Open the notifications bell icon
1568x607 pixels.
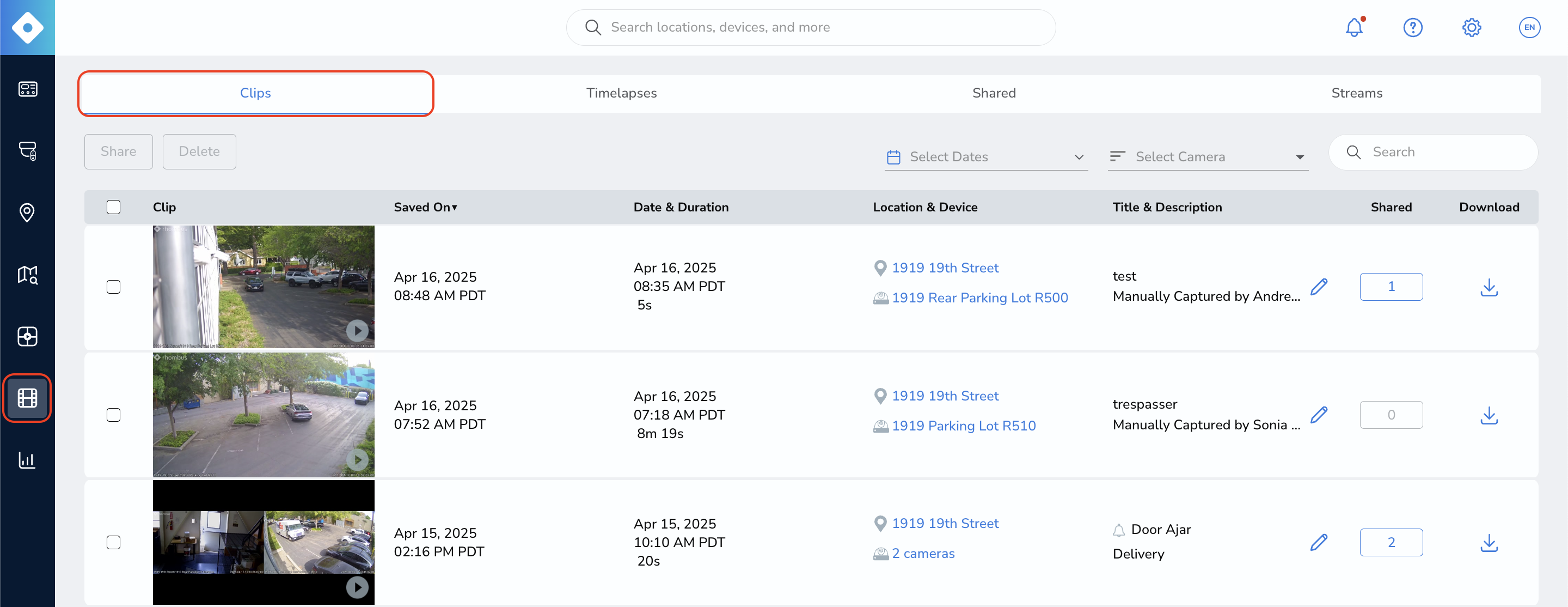(1353, 27)
